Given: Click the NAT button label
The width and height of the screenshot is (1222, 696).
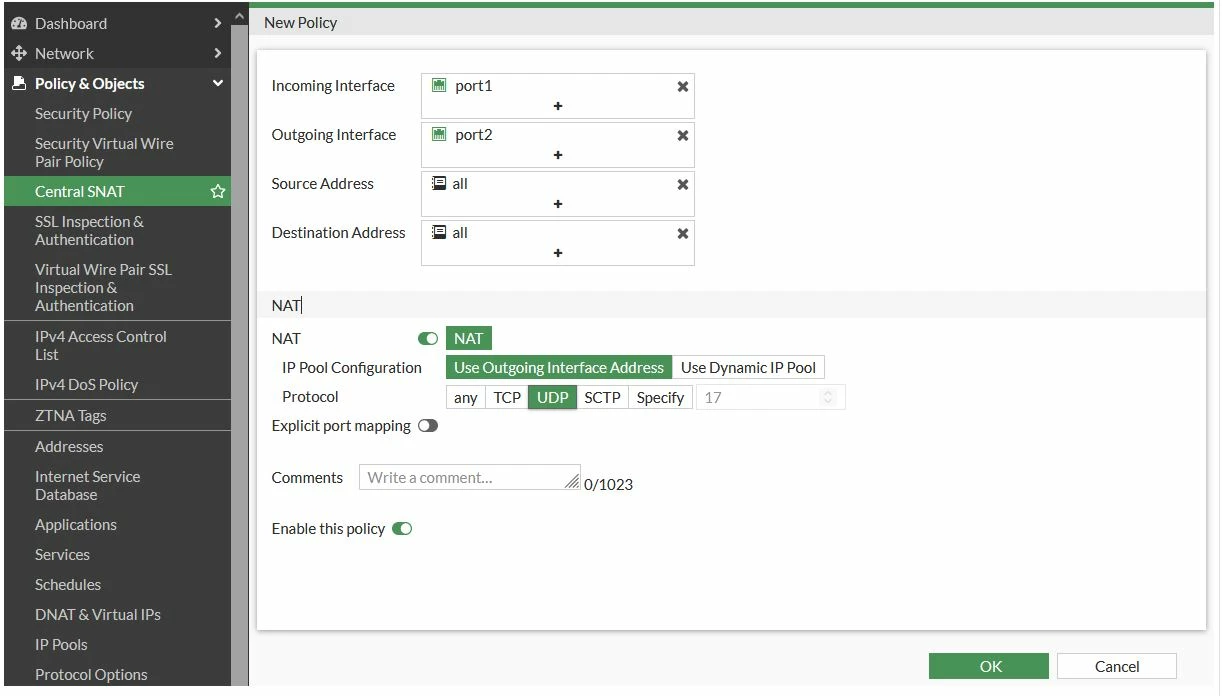Looking at the screenshot, I should pyautogui.click(x=468, y=339).
